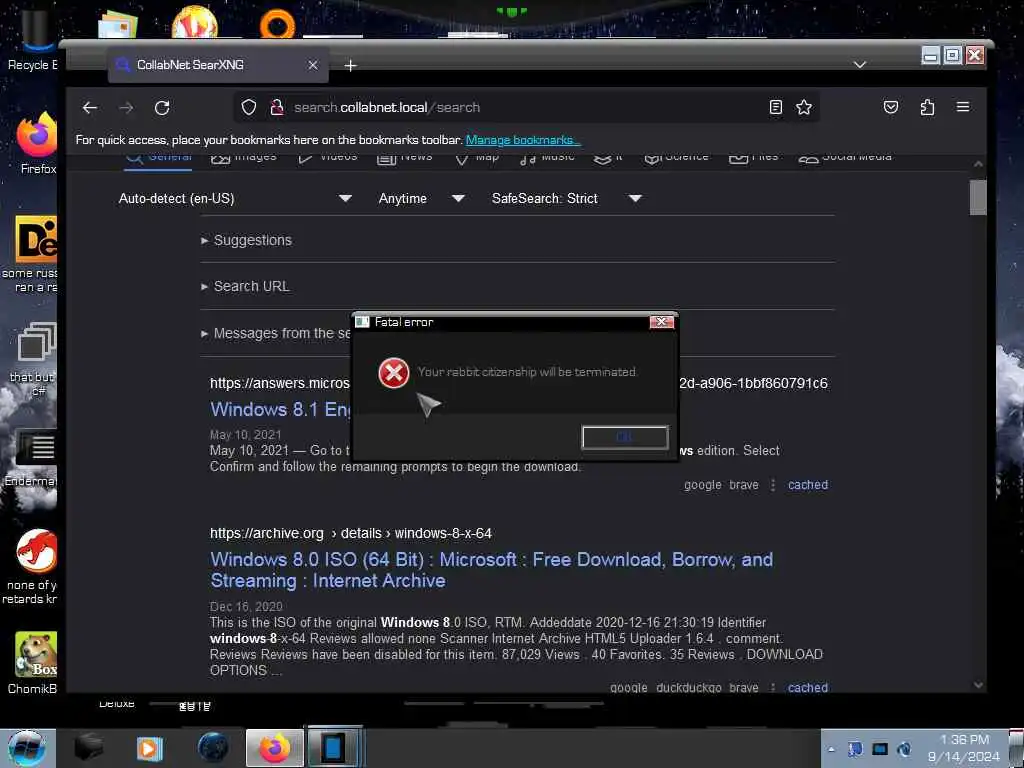Open cached link for archive.org result
This screenshot has width=1024, height=768.
(x=808, y=688)
